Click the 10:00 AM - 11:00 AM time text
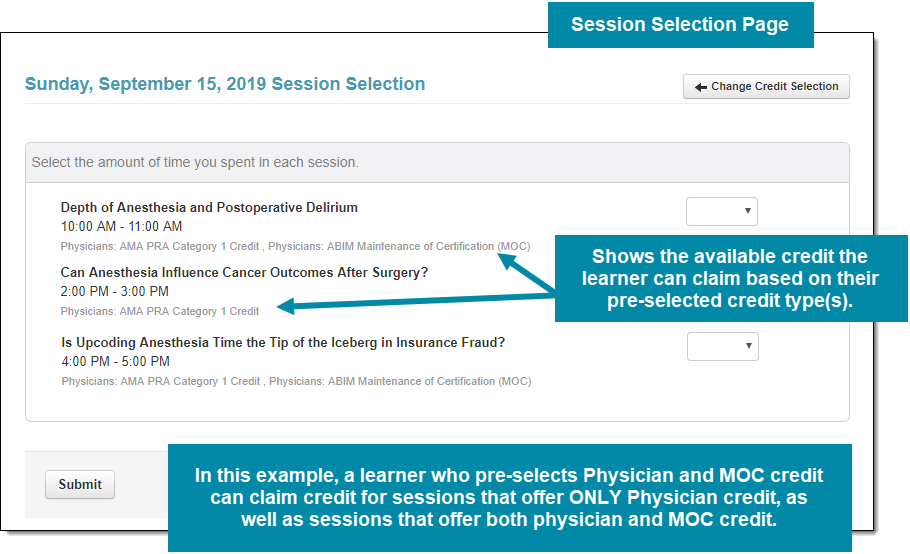The height and width of the screenshot is (554, 910). click(x=121, y=226)
